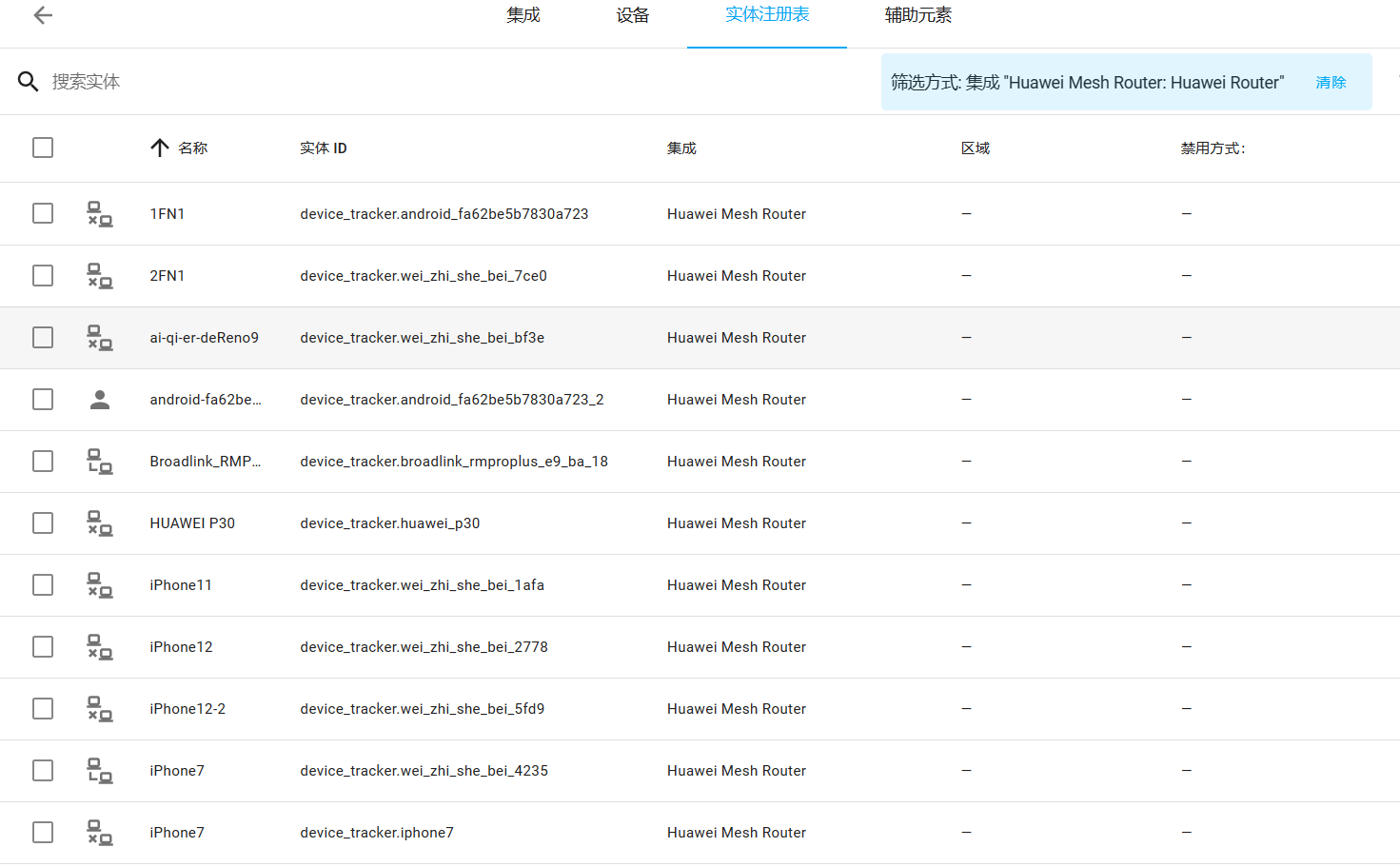Sort by the 集成 column header
Viewport: 1400px width, 867px height.
[x=681, y=148]
